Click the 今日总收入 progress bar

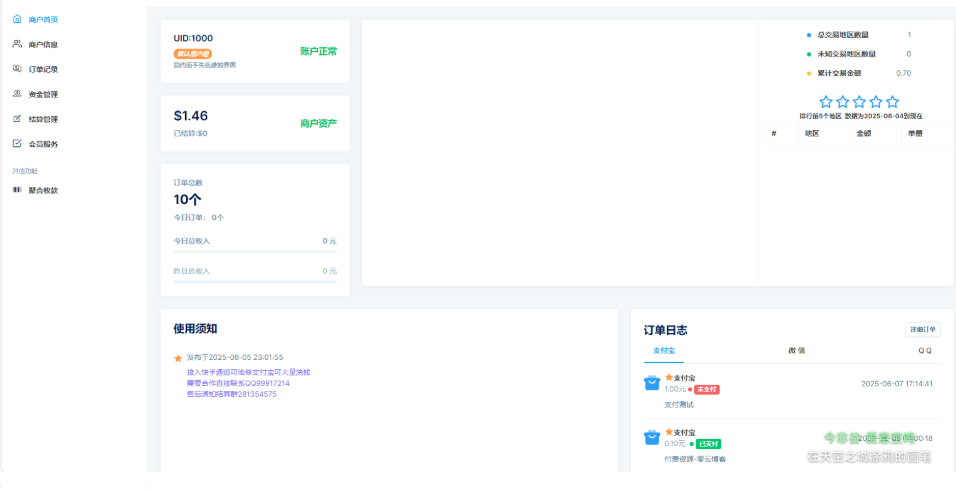(x=255, y=252)
